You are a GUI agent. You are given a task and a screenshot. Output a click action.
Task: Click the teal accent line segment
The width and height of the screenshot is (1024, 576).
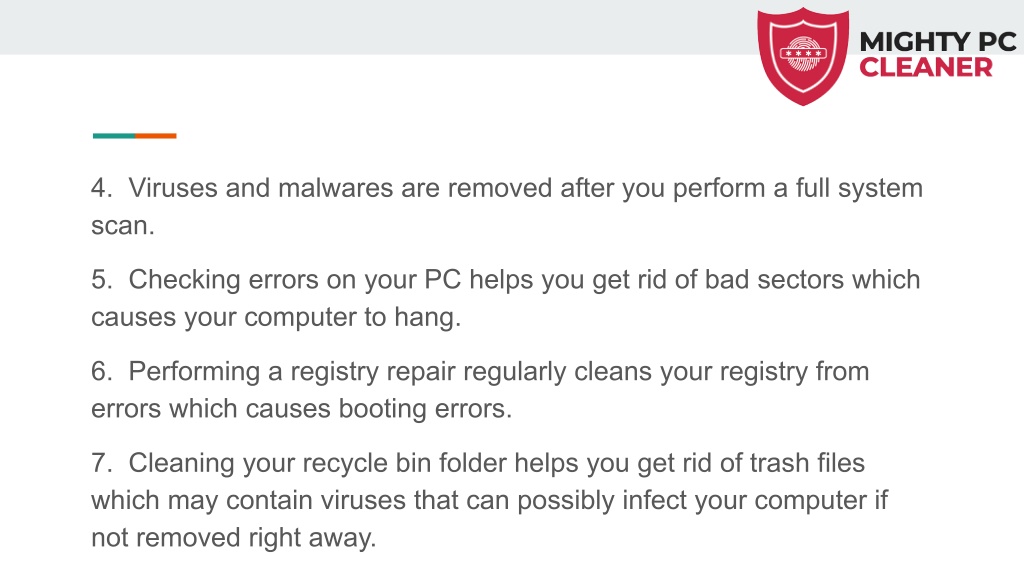pyautogui.click(x=114, y=136)
